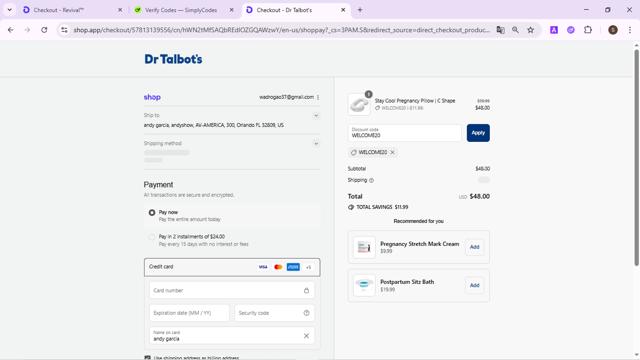Click the TOTAL SAVINGS $11.99 text
This screenshot has height=360, width=640.
[x=382, y=207]
